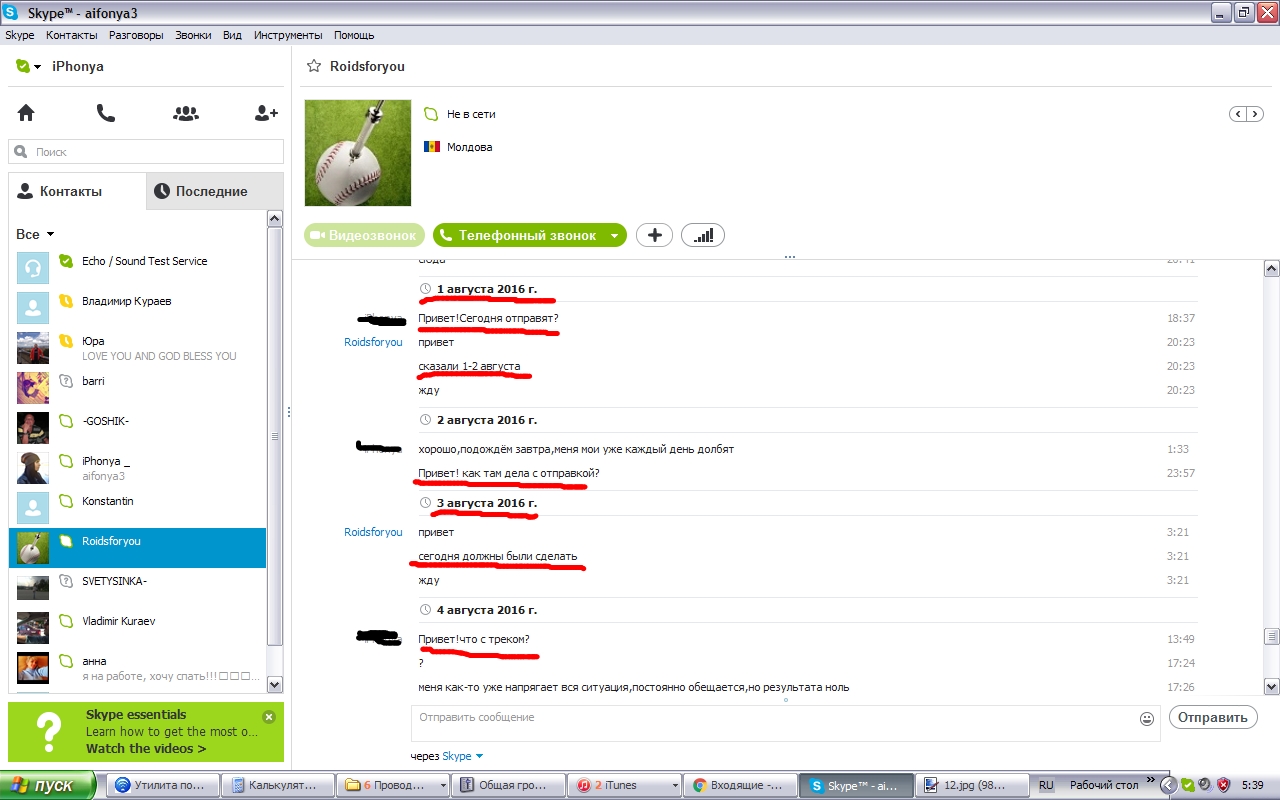
Task: Open the emoticon picker in message box
Action: coord(1147,718)
